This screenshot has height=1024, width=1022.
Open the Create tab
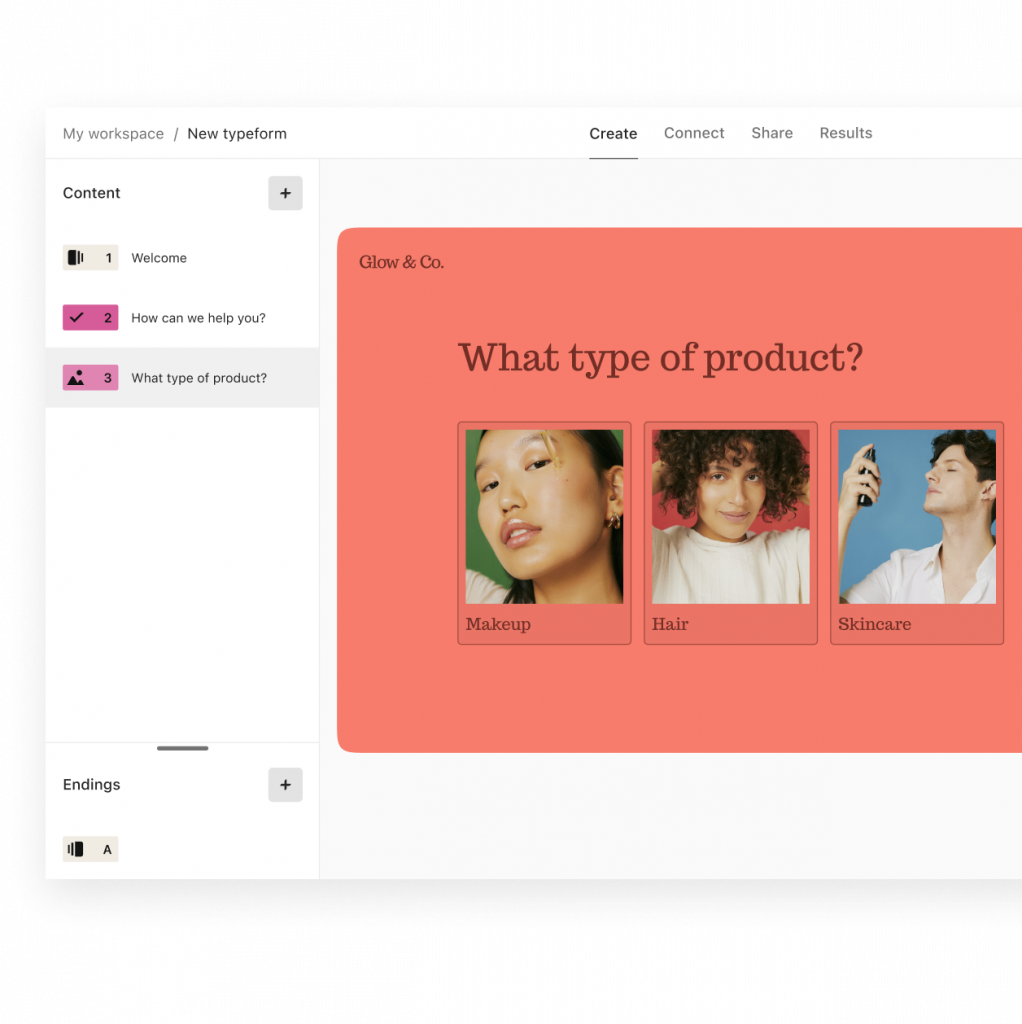coord(613,133)
